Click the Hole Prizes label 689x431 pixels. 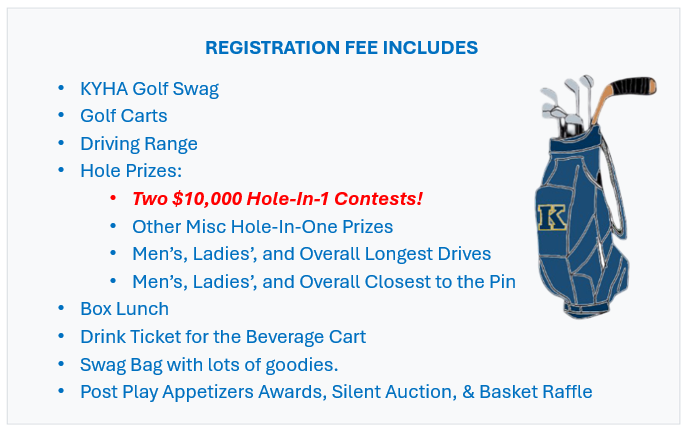tap(131, 171)
